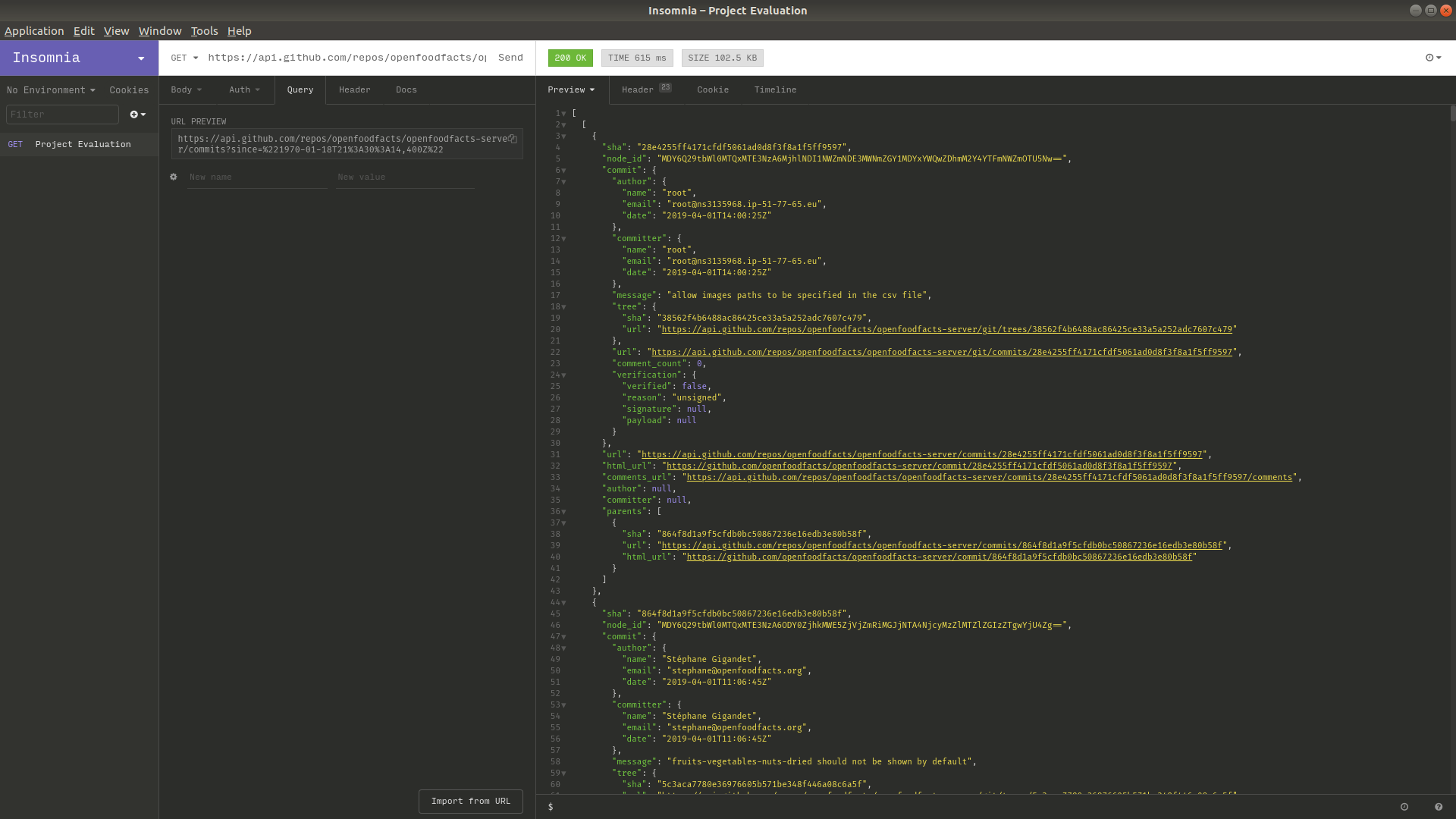The image size is (1456, 819).
Task: Open the Edit menu
Action: point(83,31)
